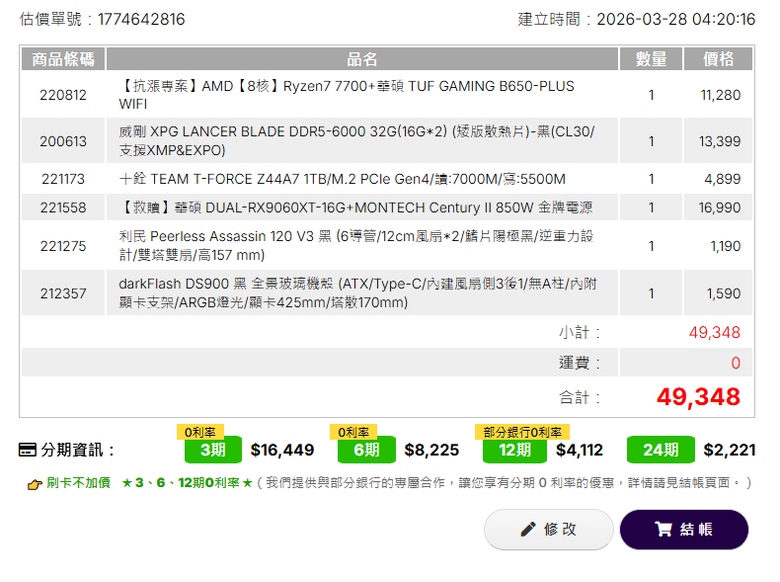Viewport: 780px width, 582px height.
Task: Select the 3期 installment badge
Action: coord(213,450)
